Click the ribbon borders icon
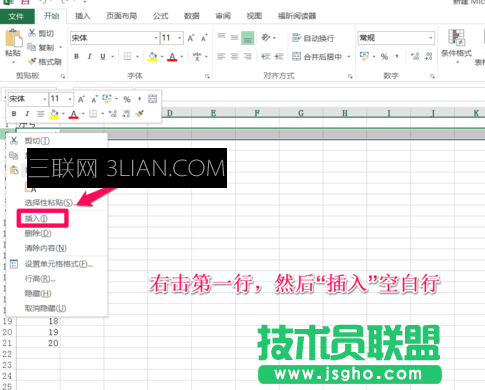485x390 pixels. pos(127,56)
